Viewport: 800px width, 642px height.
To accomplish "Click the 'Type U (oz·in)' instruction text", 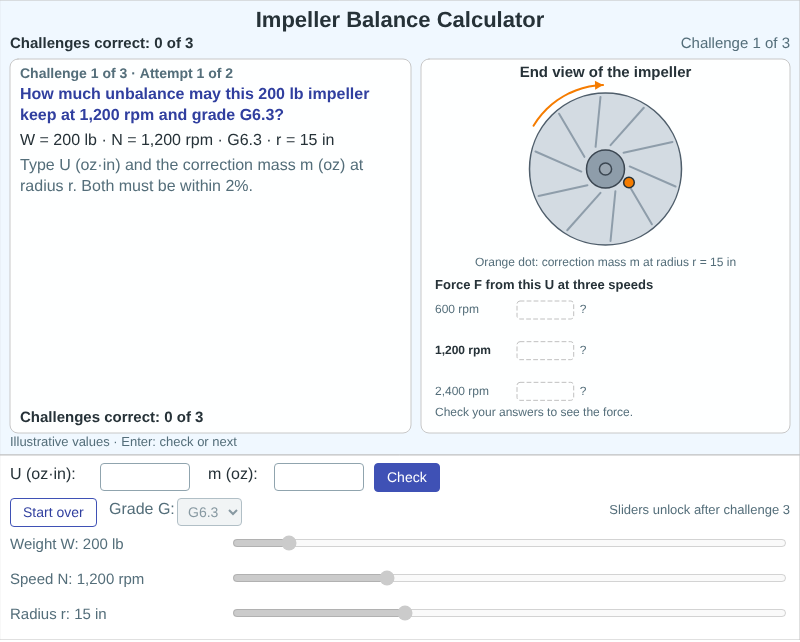I will [192, 175].
